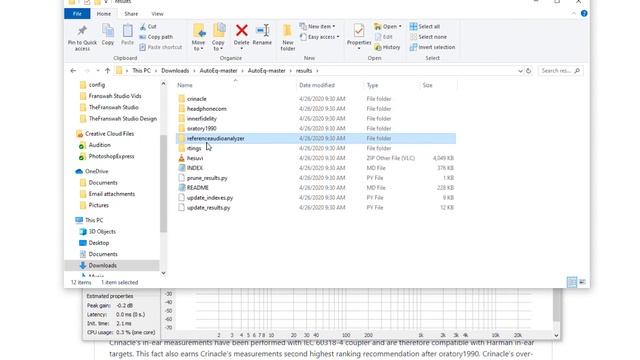Expand address bar history dropdown
The image size is (640, 360).
coord(520,71)
